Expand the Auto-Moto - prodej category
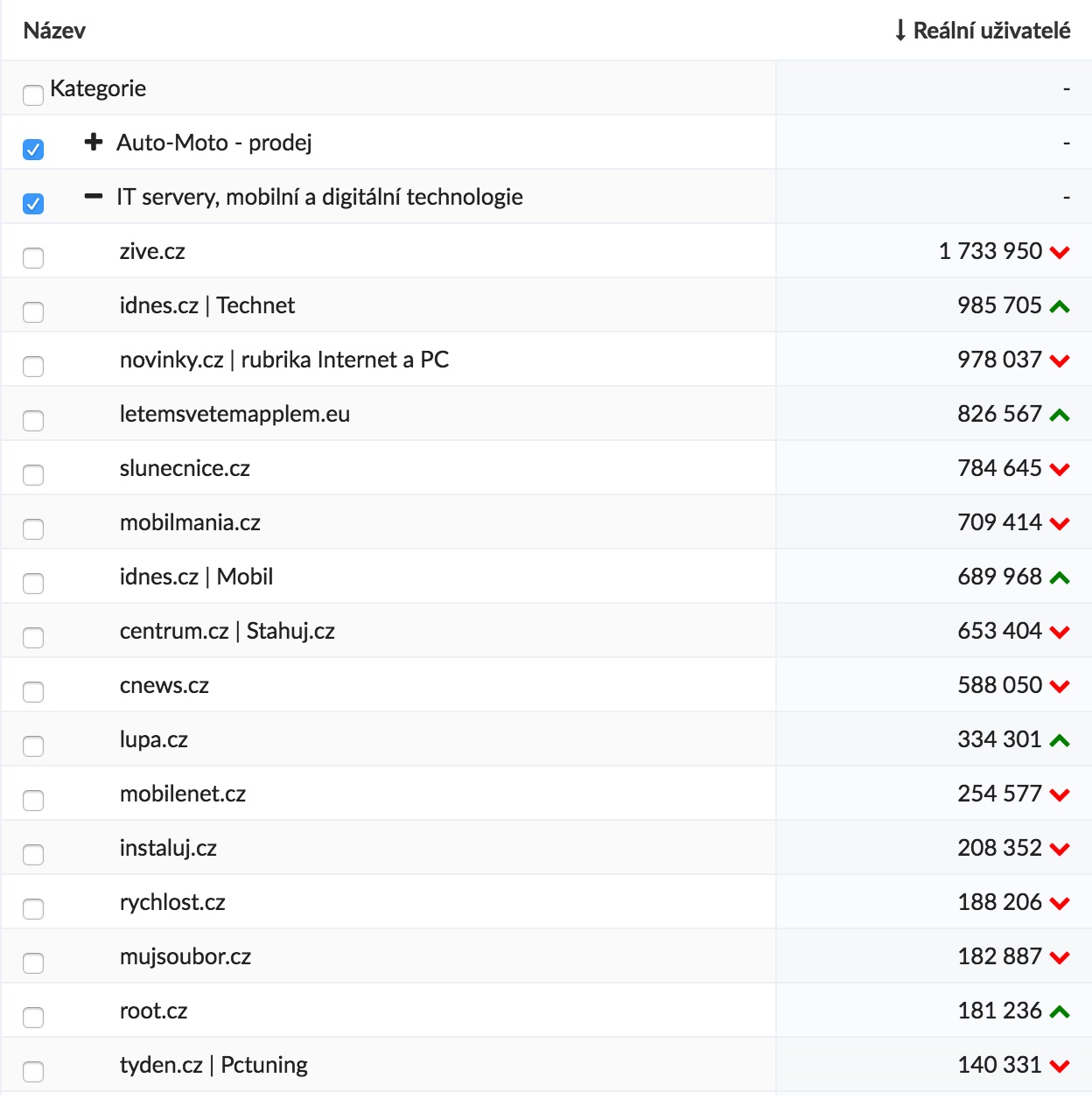 pyautogui.click(x=94, y=142)
